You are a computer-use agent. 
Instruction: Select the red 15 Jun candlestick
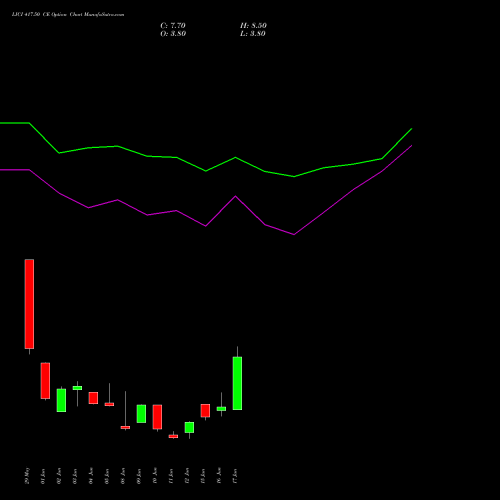pyautogui.click(x=205, y=411)
